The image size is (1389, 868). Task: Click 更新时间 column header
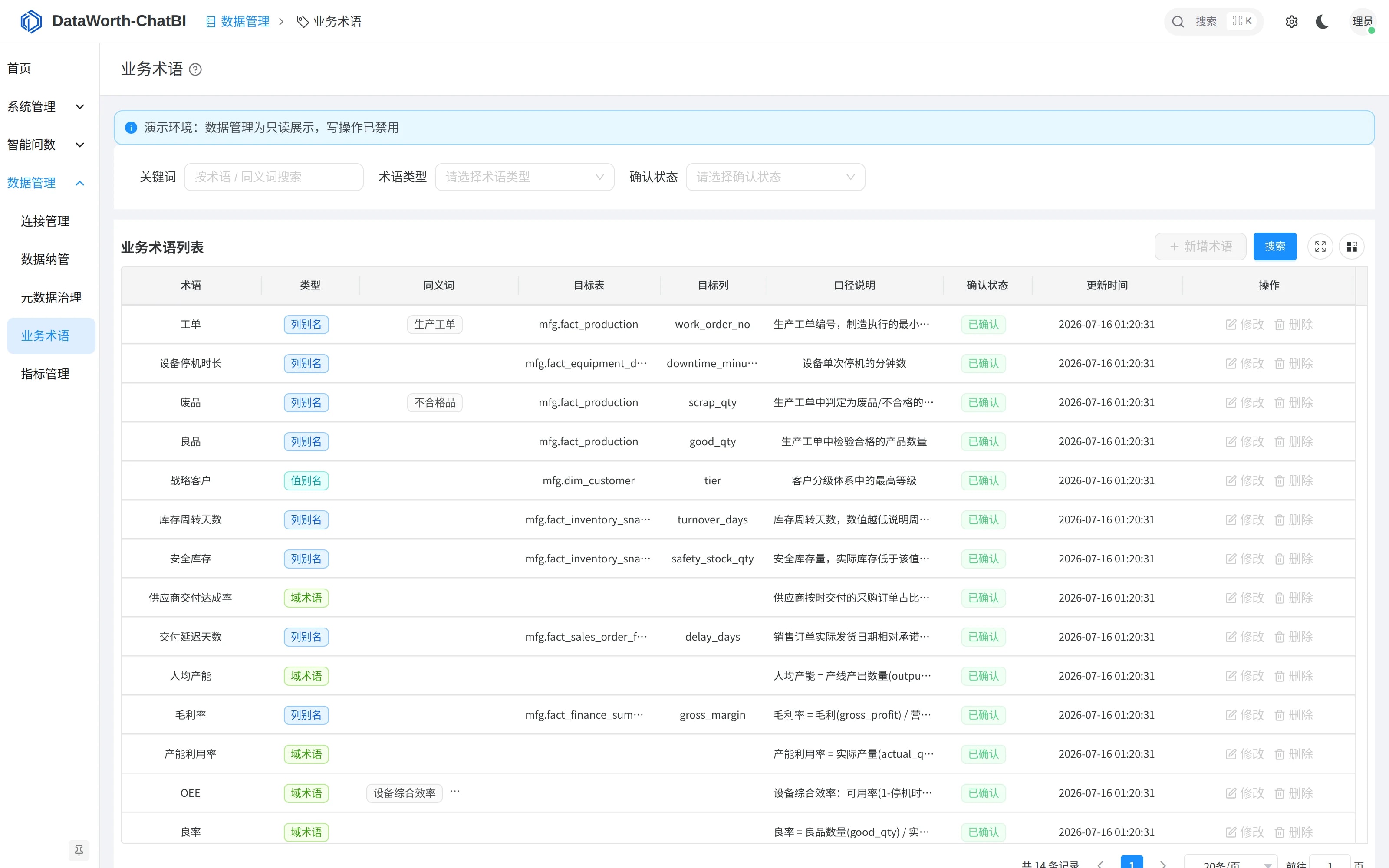pos(1106,285)
